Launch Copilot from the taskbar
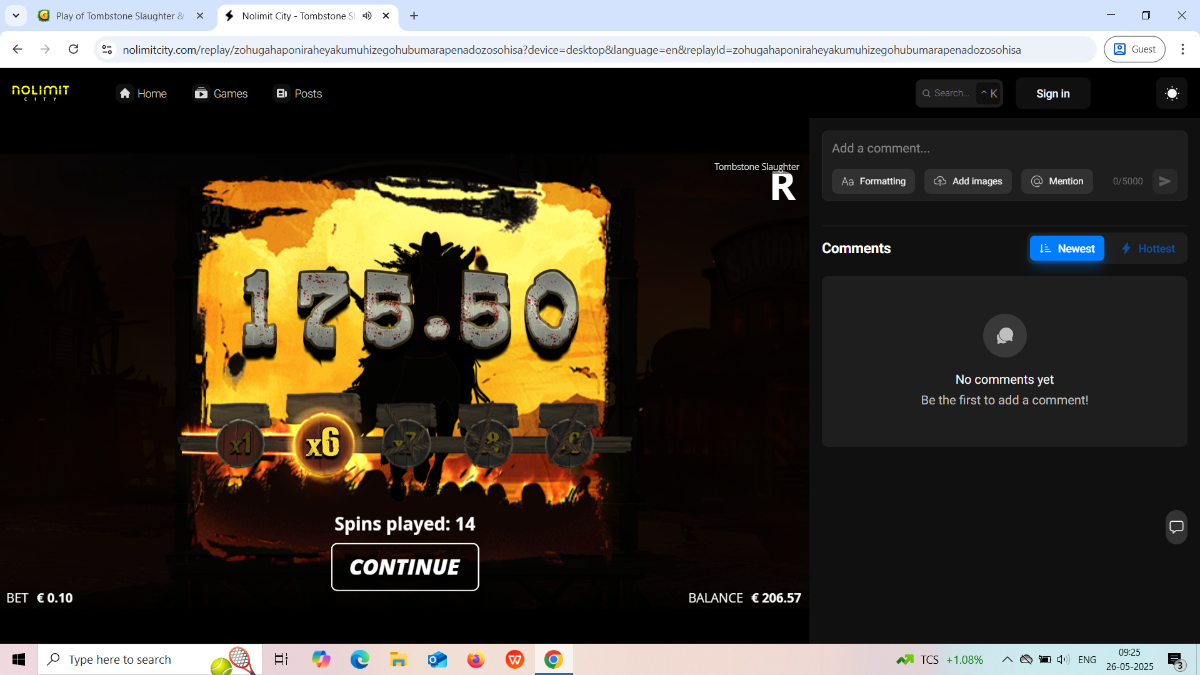 pyautogui.click(x=321, y=659)
